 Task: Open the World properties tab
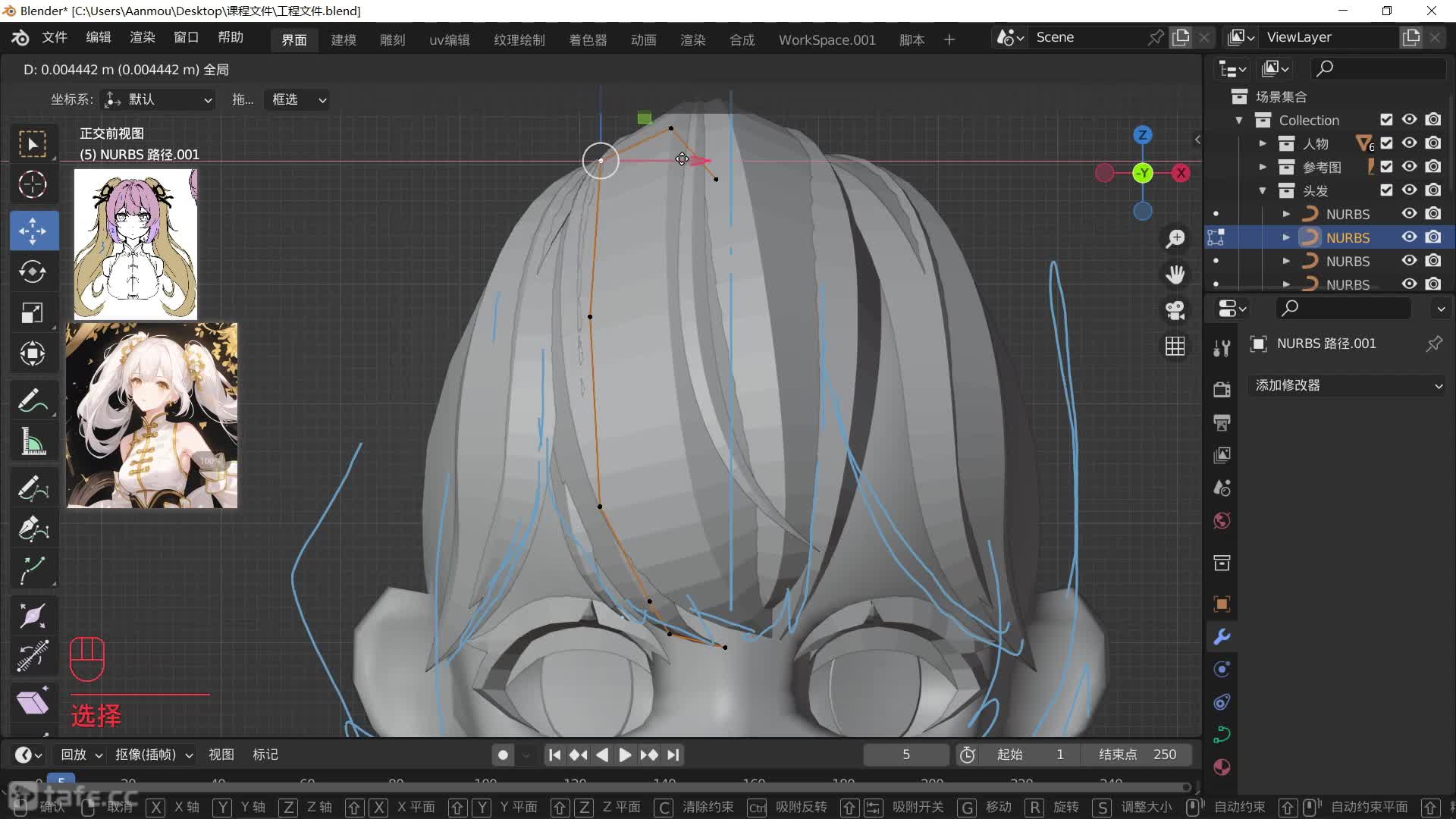click(1222, 520)
